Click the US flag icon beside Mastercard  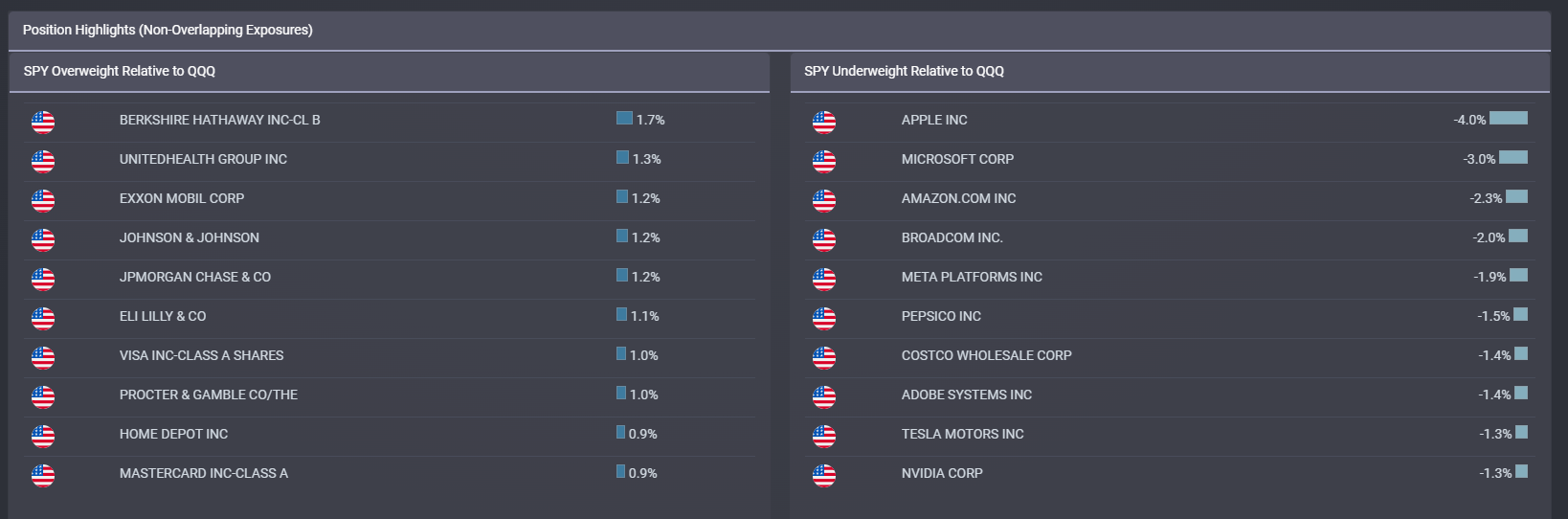click(x=43, y=476)
